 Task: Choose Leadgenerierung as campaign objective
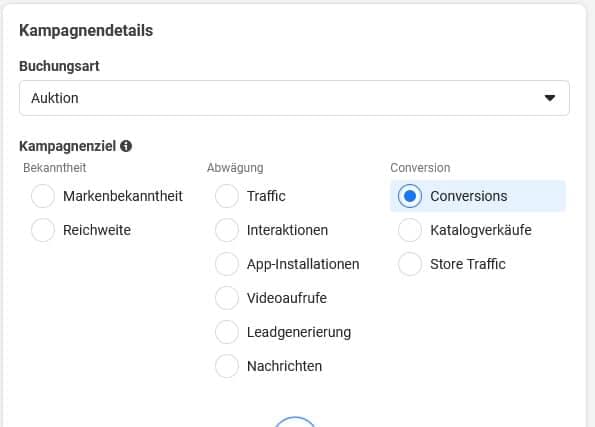227,332
